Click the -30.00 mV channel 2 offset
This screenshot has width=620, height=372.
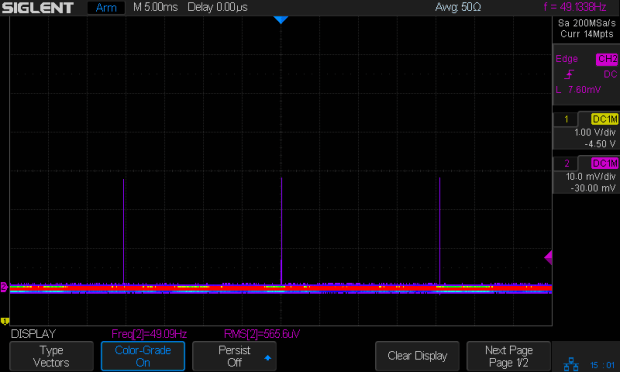click(x=593, y=188)
